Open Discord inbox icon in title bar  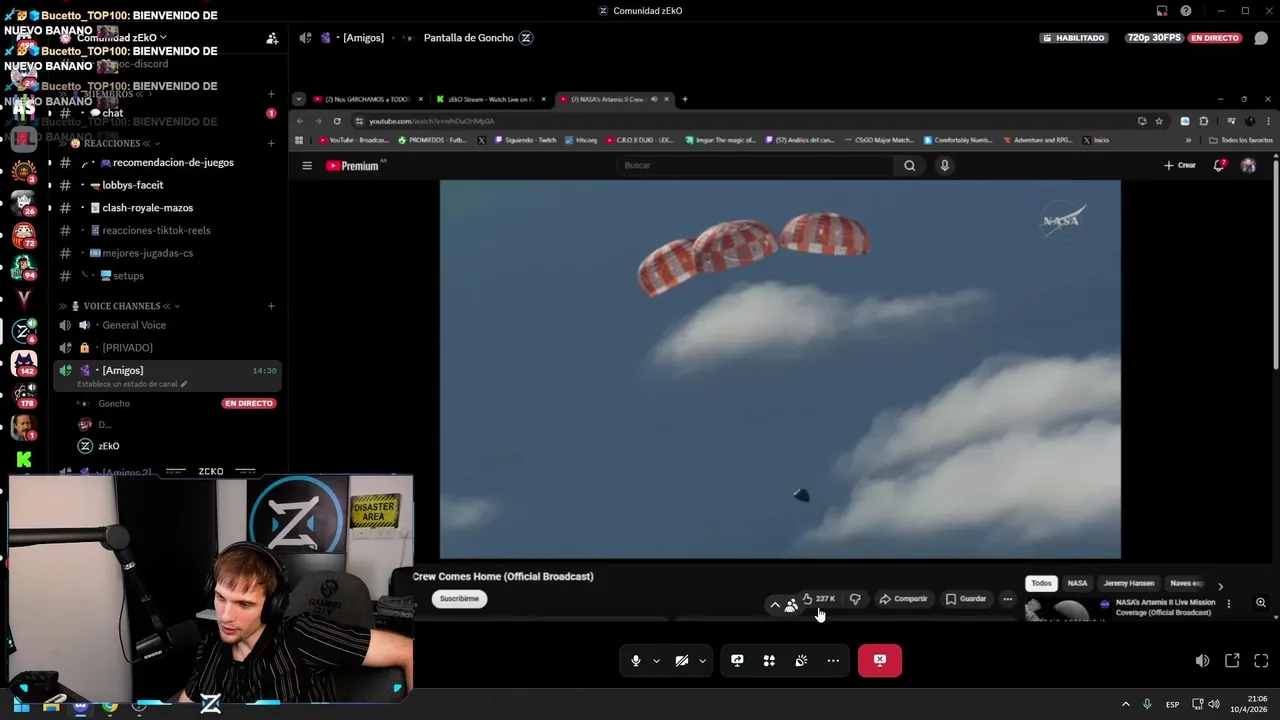click(1162, 11)
